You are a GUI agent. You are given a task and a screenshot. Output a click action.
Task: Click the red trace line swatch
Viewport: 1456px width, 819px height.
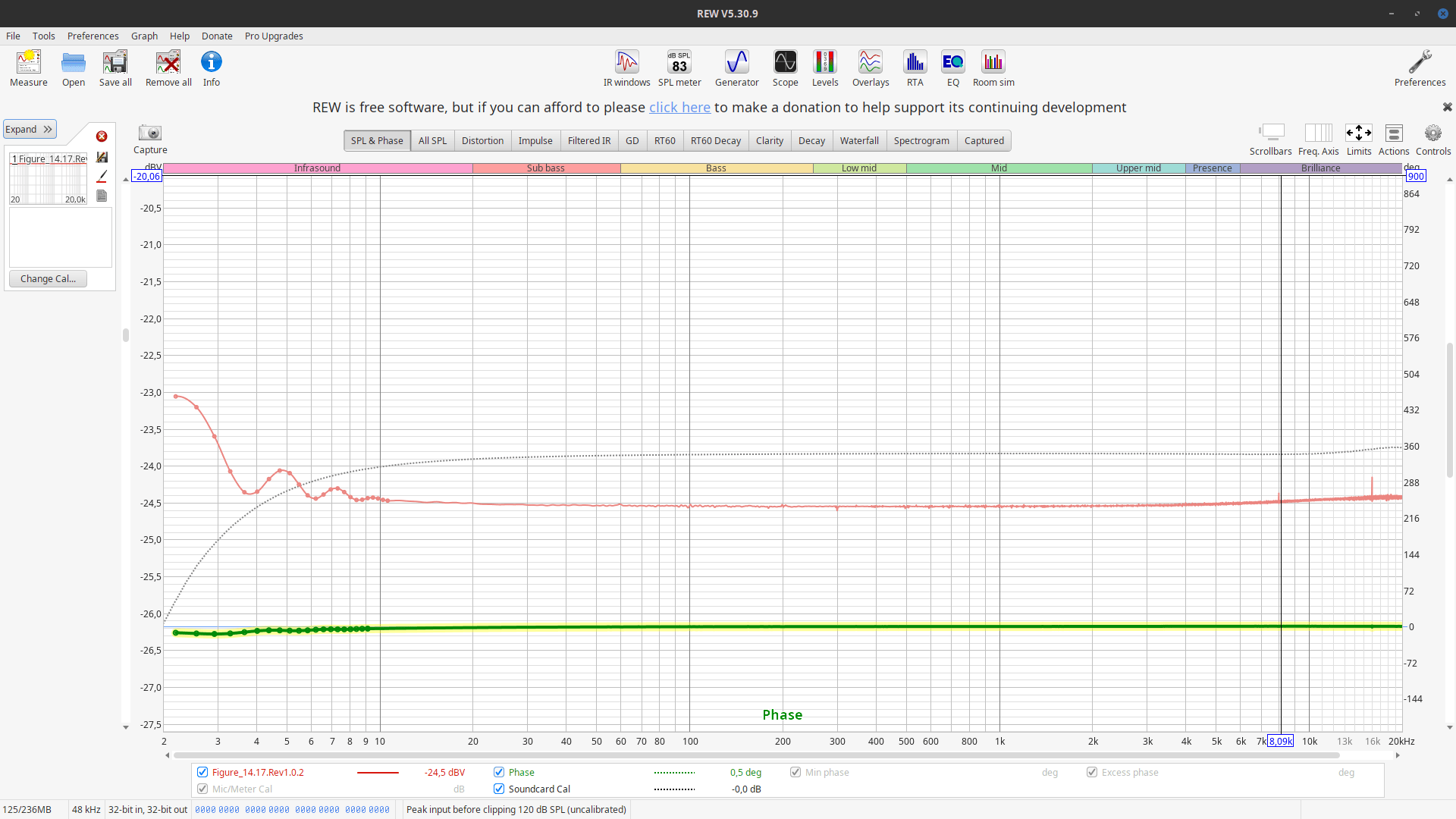click(x=378, y=772)
